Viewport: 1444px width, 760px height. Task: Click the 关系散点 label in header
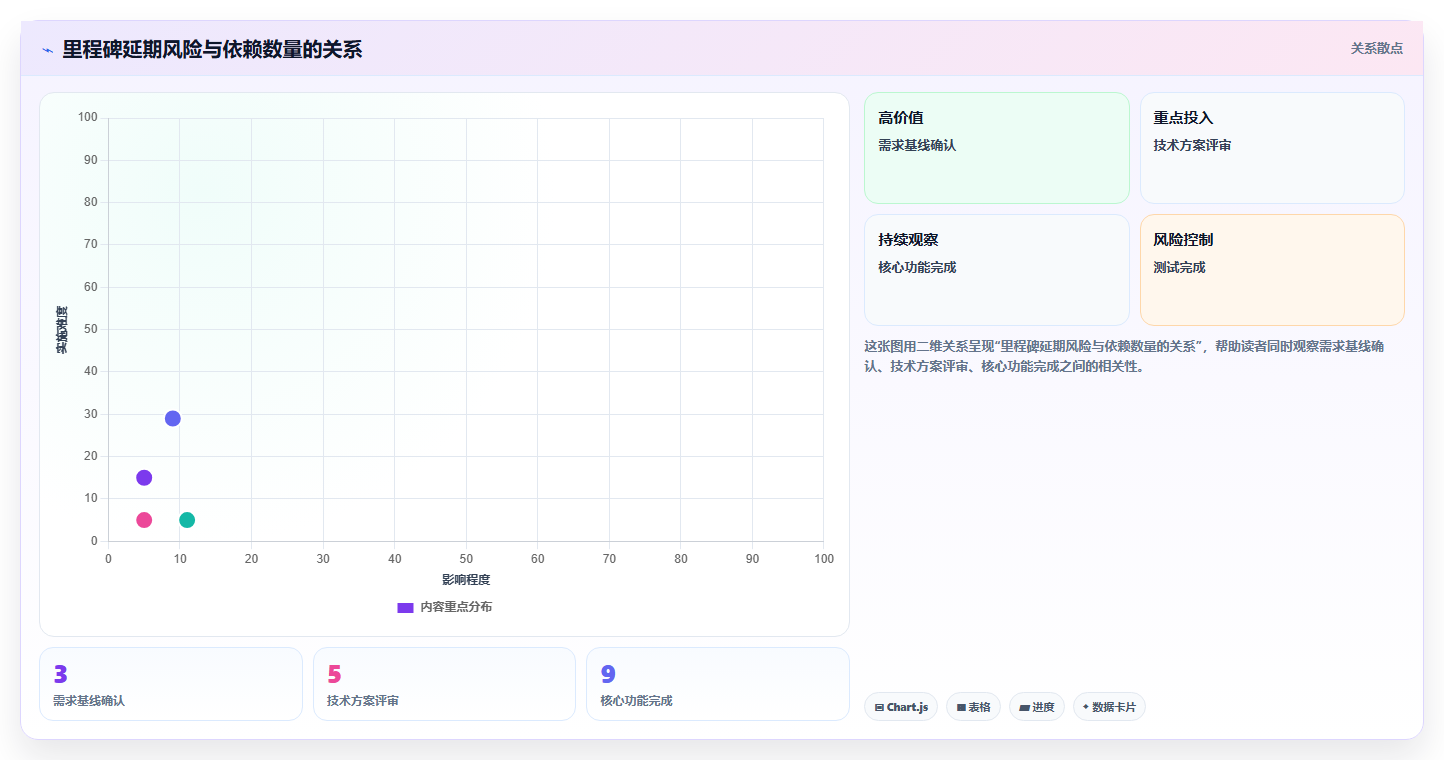click(1376, 48)
